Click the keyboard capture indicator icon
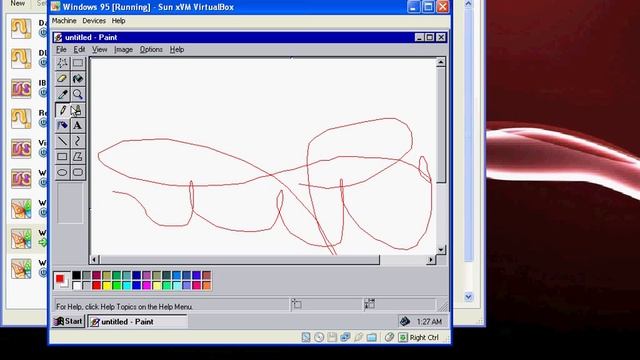Viewport: 640px width, 360px height. coord(403,337)
